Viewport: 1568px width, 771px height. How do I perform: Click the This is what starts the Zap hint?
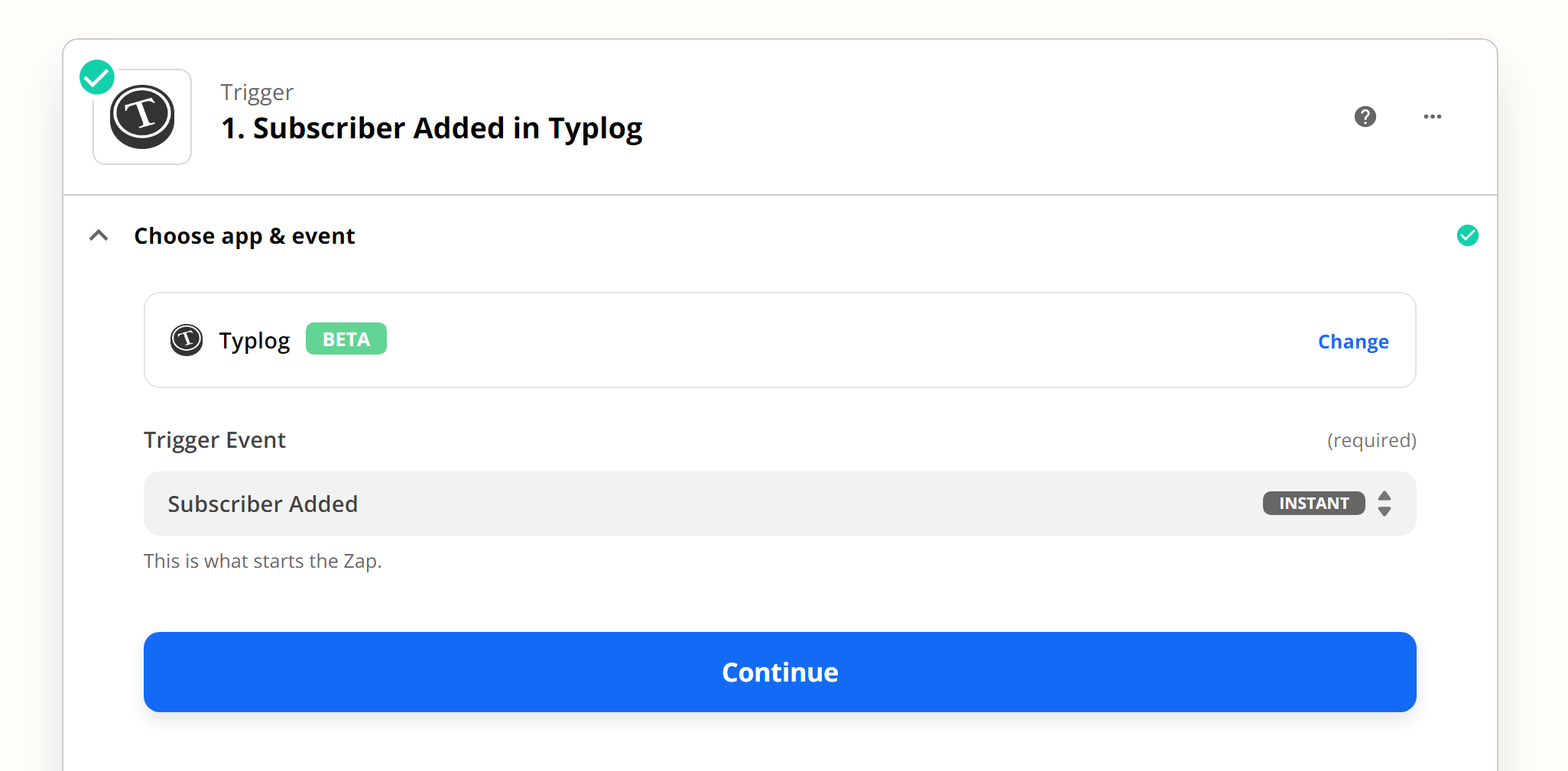pos(262,562)
